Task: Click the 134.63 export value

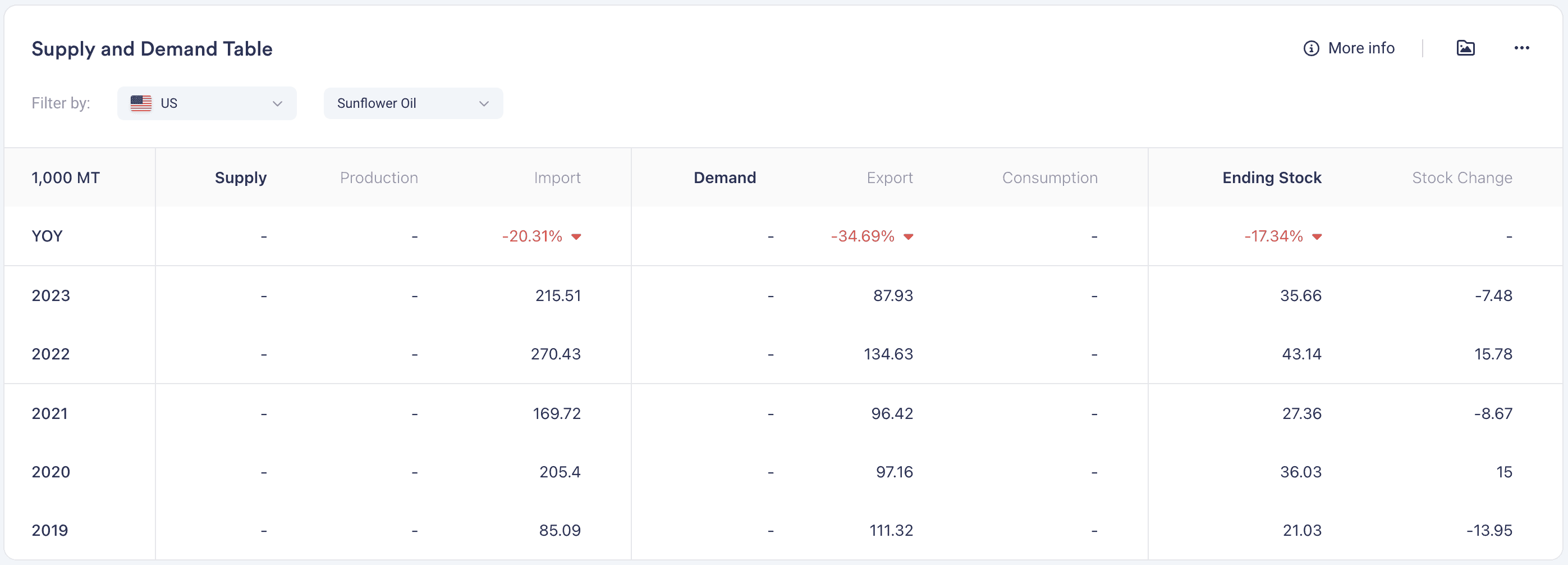Action: (889, 354)
